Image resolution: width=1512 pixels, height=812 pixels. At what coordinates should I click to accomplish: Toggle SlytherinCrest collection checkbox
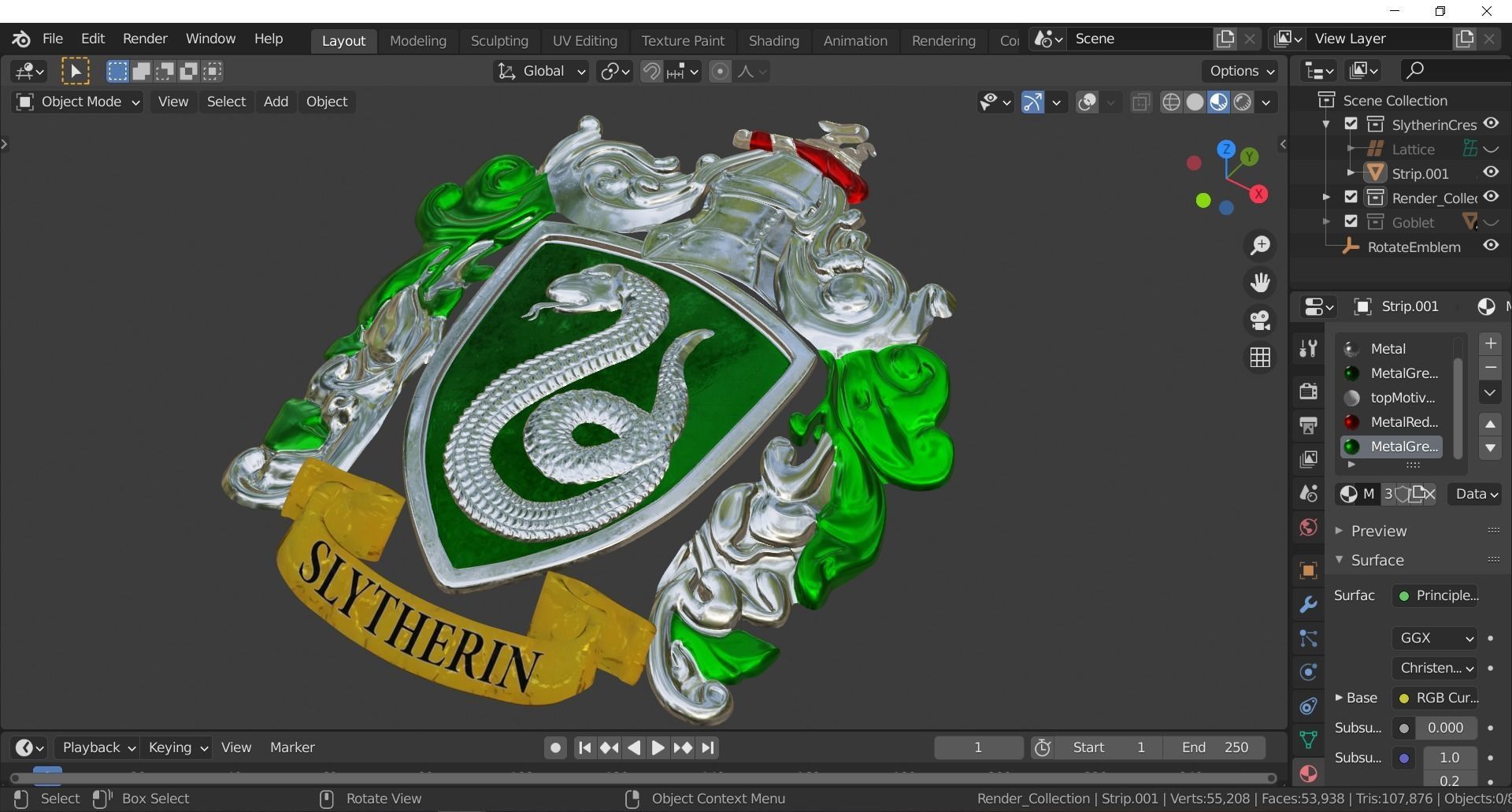tap(1351, 124)
